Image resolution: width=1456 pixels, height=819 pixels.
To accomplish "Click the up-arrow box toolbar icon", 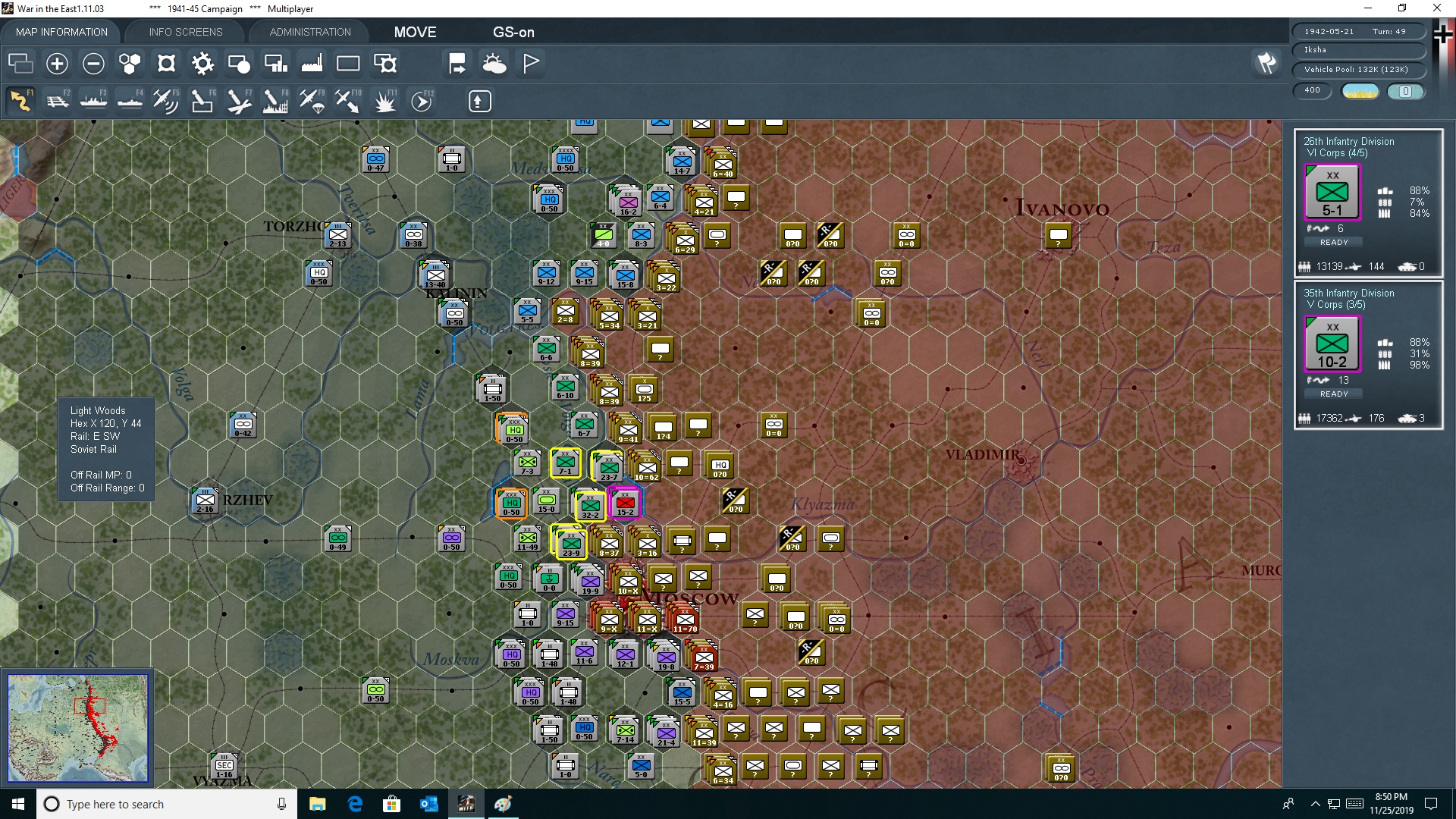I will 479,101.
